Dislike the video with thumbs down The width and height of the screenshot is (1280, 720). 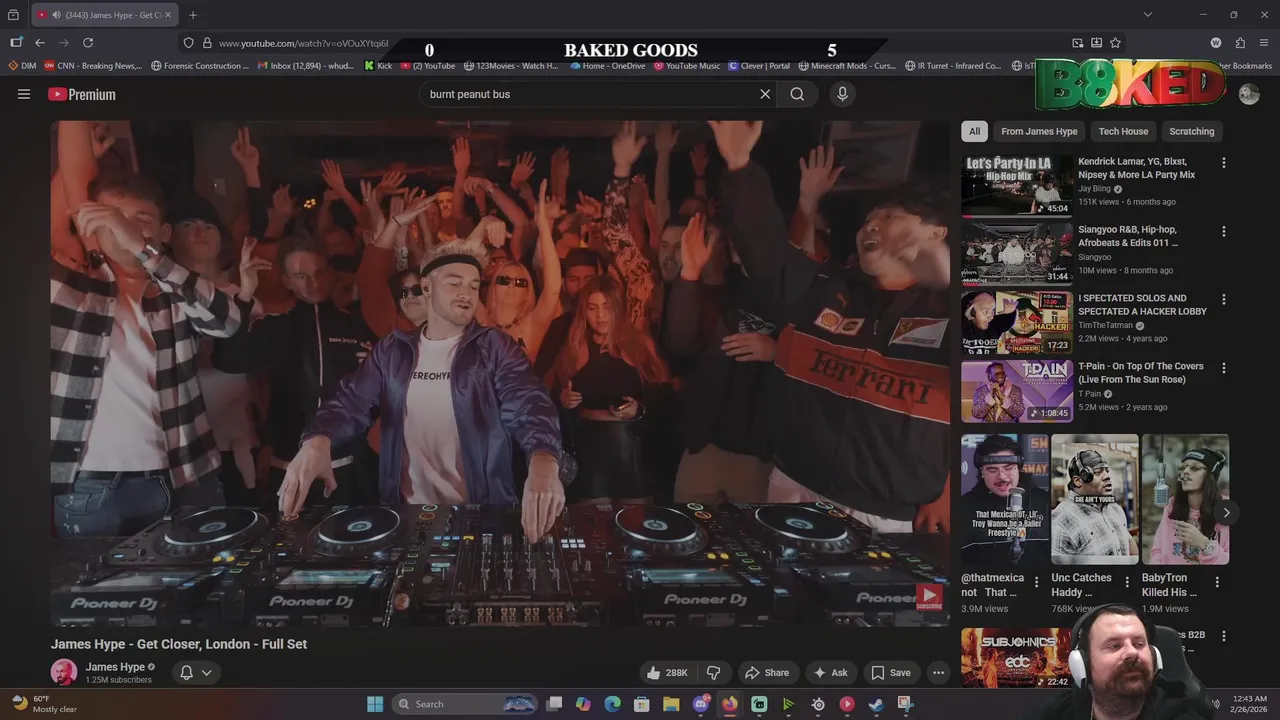pos(713,673)
